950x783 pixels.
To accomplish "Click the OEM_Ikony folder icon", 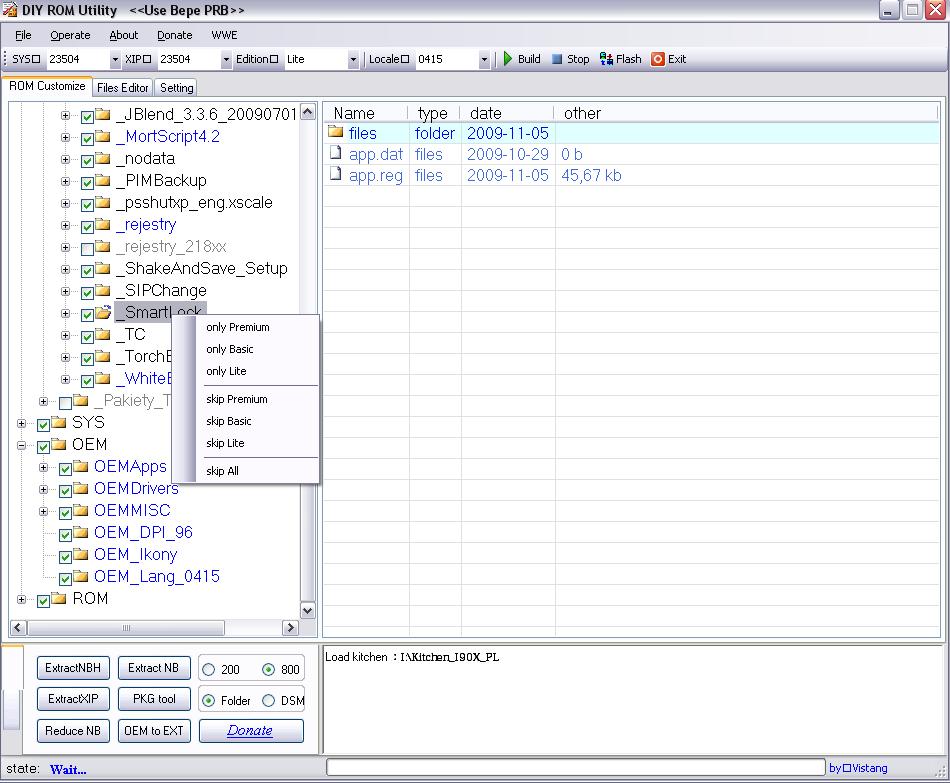I will click(82, 555).
